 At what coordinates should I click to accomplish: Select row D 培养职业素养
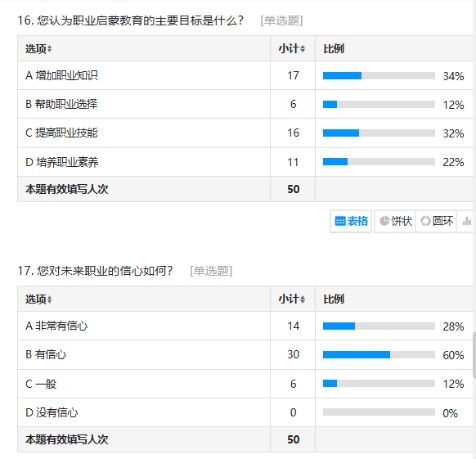click(245, 162)
